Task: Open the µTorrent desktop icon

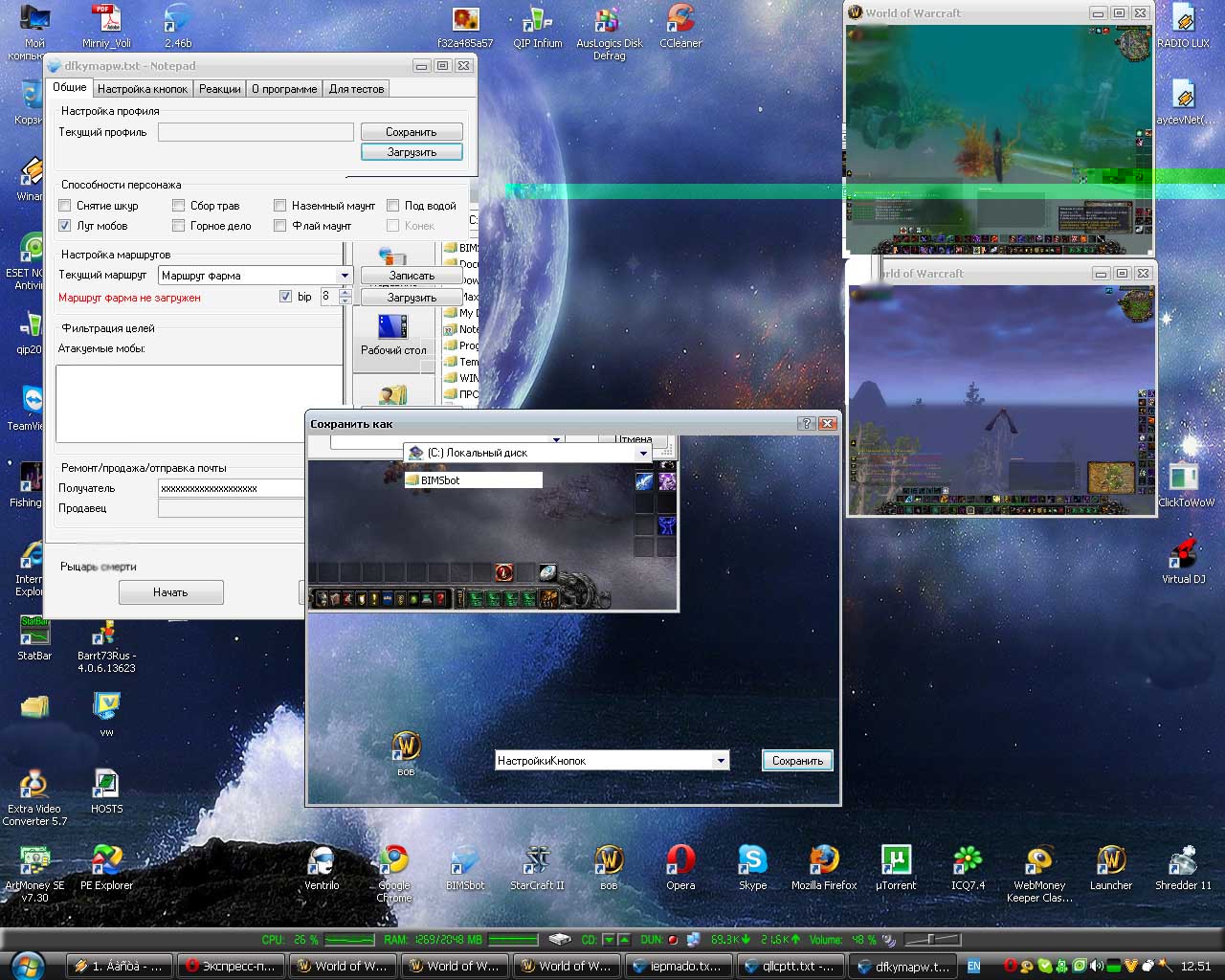Action: [x=896, y=860]
